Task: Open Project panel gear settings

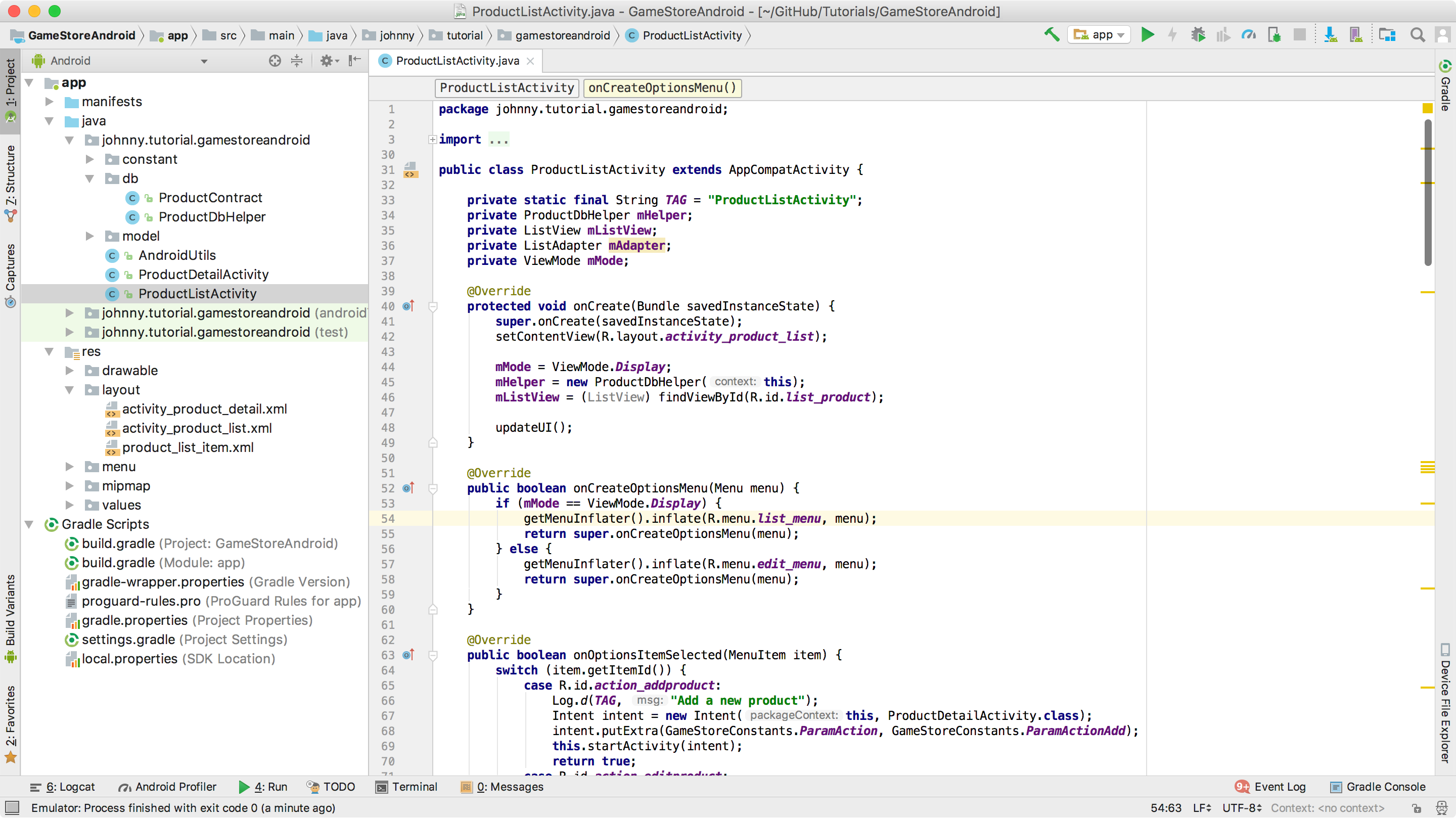Action: tap(329, 61)
